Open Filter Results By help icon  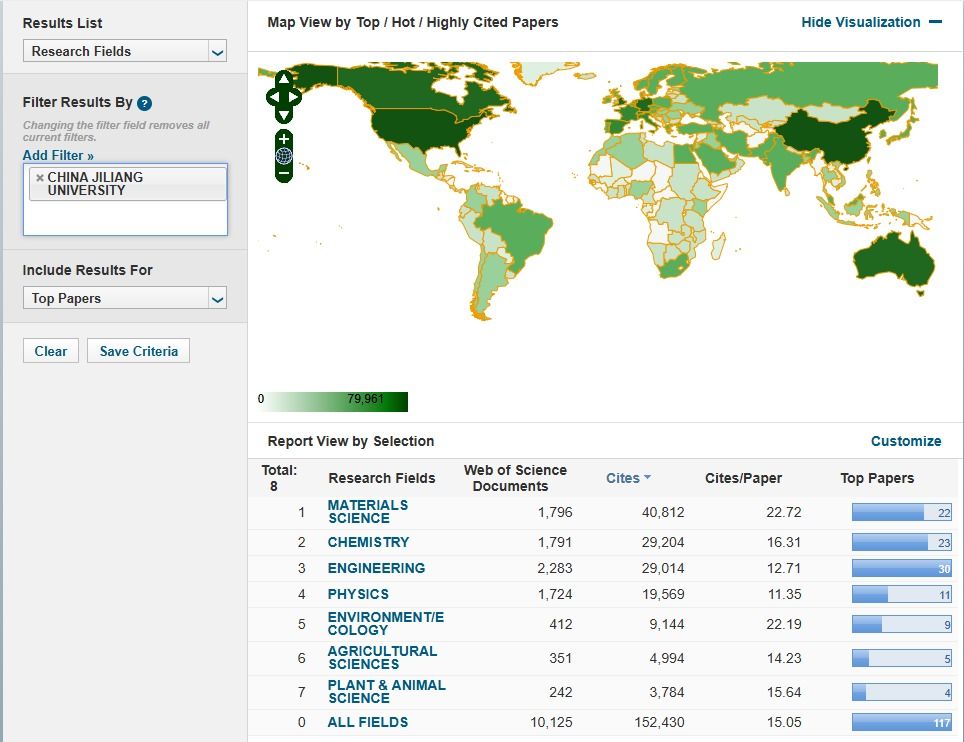pyautogui.click(x=145, y=103)
